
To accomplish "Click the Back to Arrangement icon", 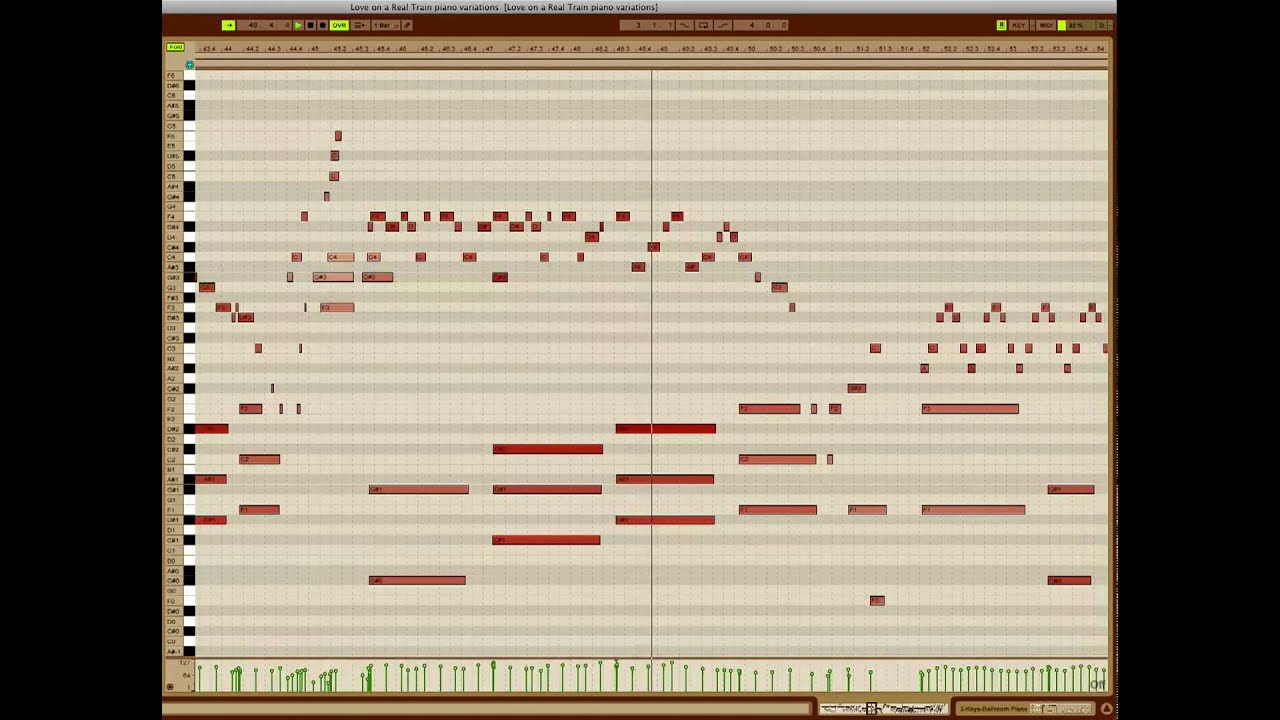I will pos(360,25).
